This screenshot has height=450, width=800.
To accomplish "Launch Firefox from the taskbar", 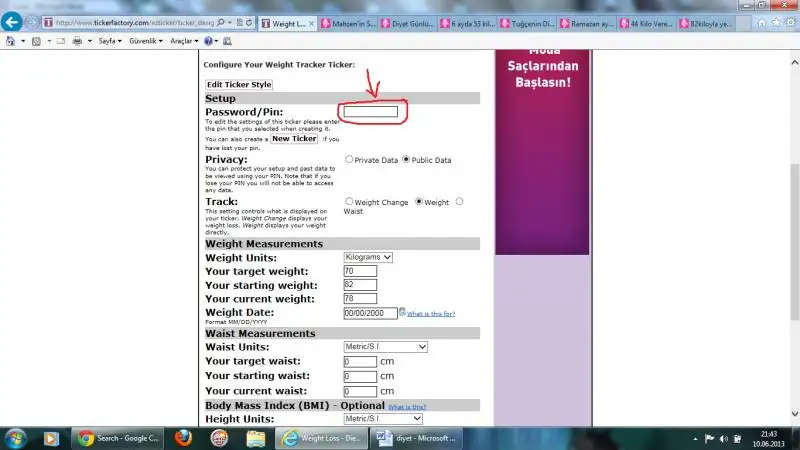I will click(181, 437).
